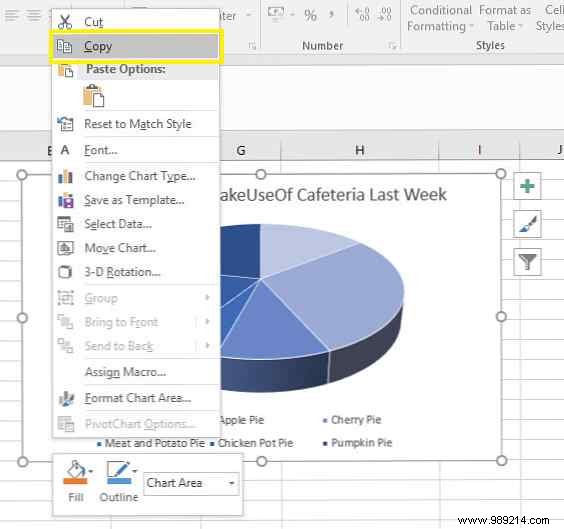Click the lightest blue top pie slice

[x=299, y=248]
